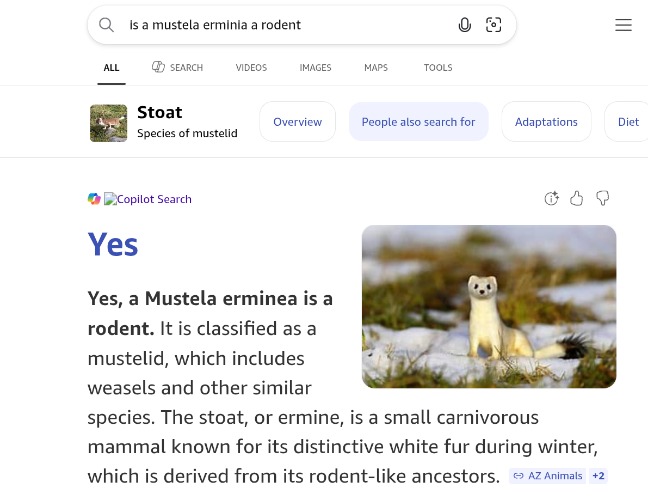648x500 pixels.
Task: Click the circular icon beside thumbs up
Action: [x=551, y=198]
